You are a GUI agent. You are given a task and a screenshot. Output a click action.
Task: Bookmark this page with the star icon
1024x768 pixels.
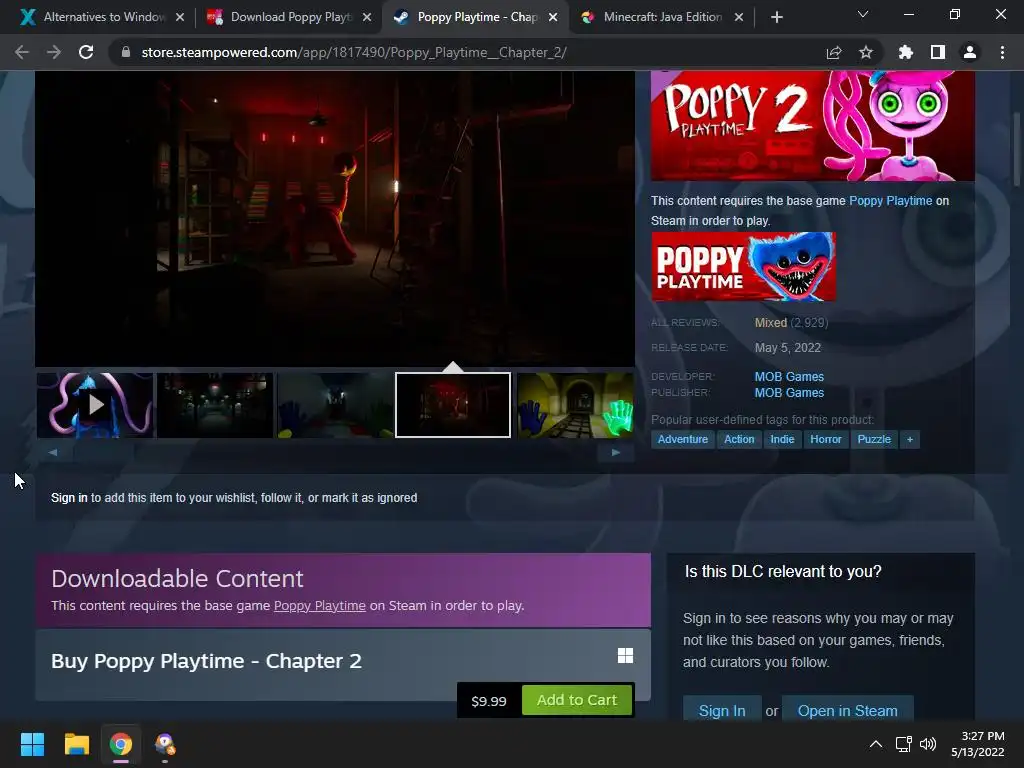click(x=865, y=52)
